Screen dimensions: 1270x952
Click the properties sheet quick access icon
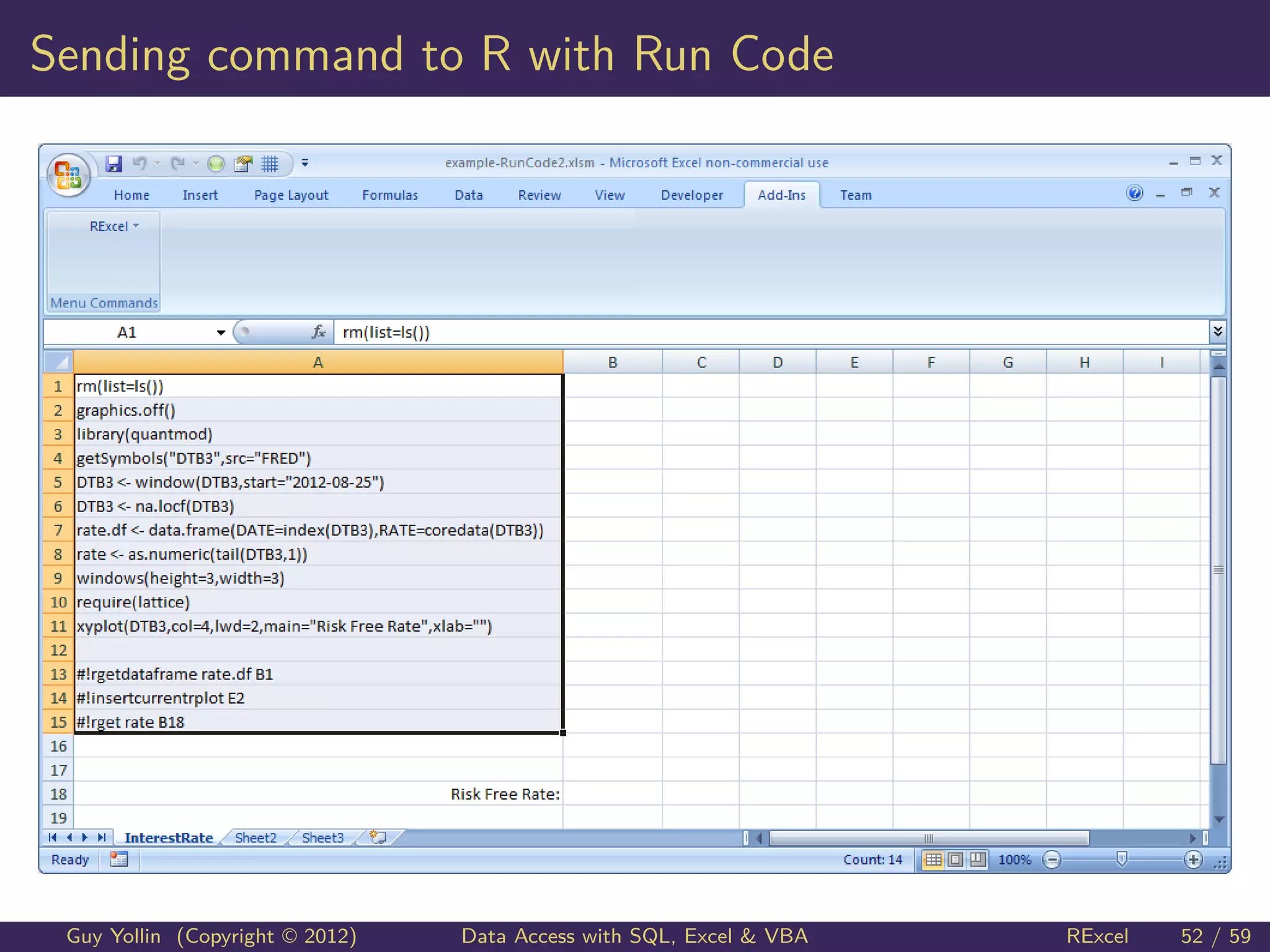pyautogui.click(x=243, y=164)
